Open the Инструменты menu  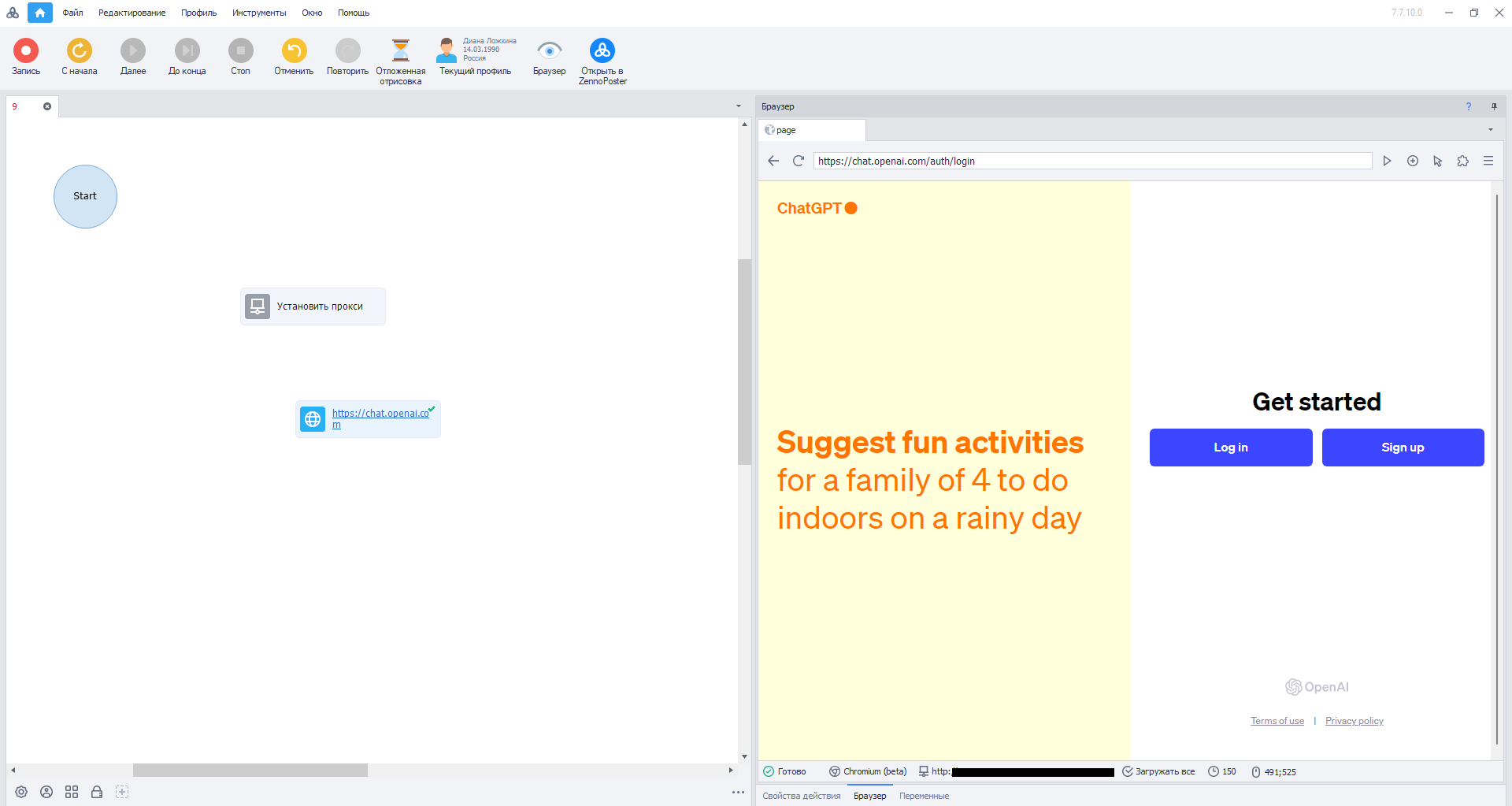[x=259, y=13]
